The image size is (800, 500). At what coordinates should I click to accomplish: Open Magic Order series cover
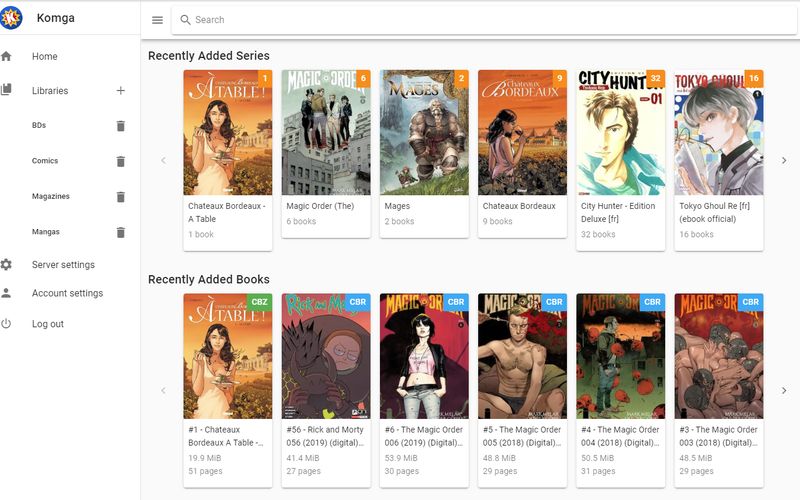(326, 132)
